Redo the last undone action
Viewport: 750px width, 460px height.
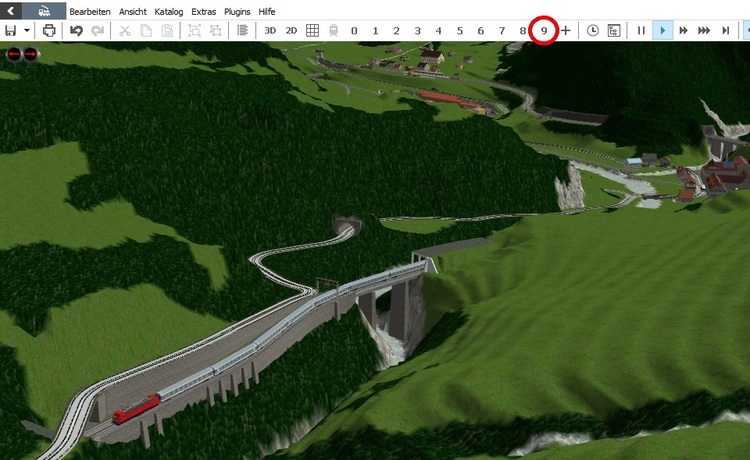click(98, 31)
